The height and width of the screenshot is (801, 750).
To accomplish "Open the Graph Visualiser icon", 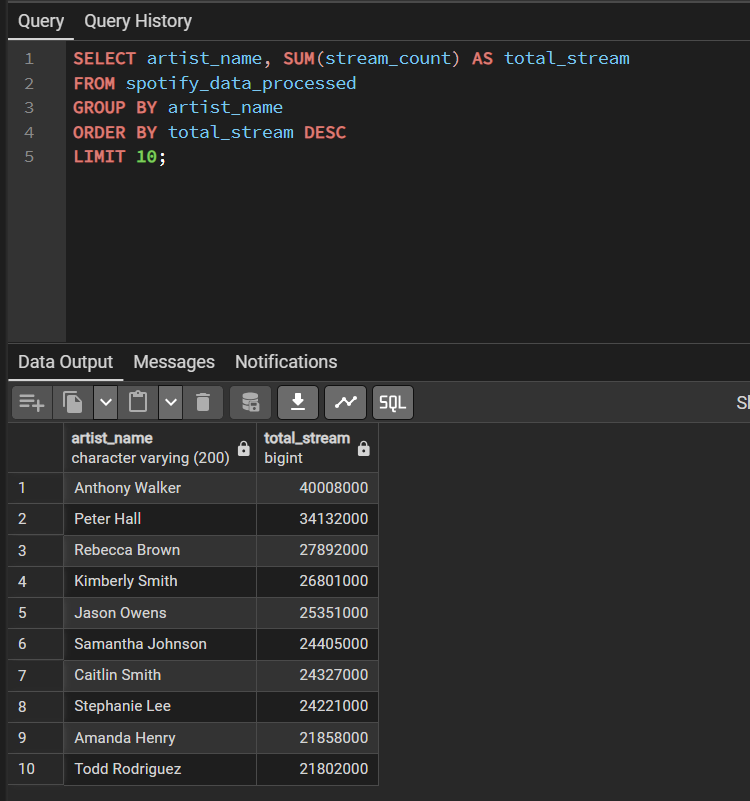I will click(345, 403).
